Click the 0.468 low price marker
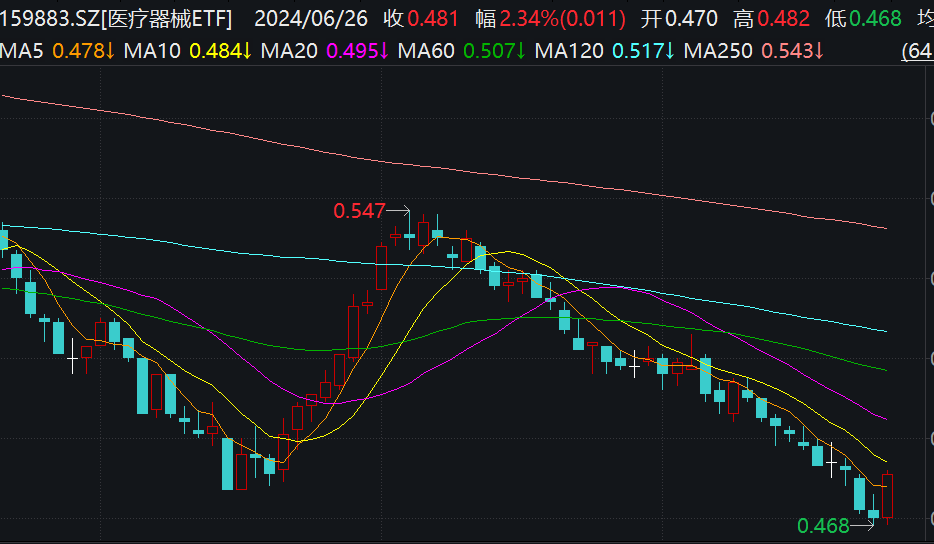This screenshot has height=544, width=934. (x=822, y=525)
